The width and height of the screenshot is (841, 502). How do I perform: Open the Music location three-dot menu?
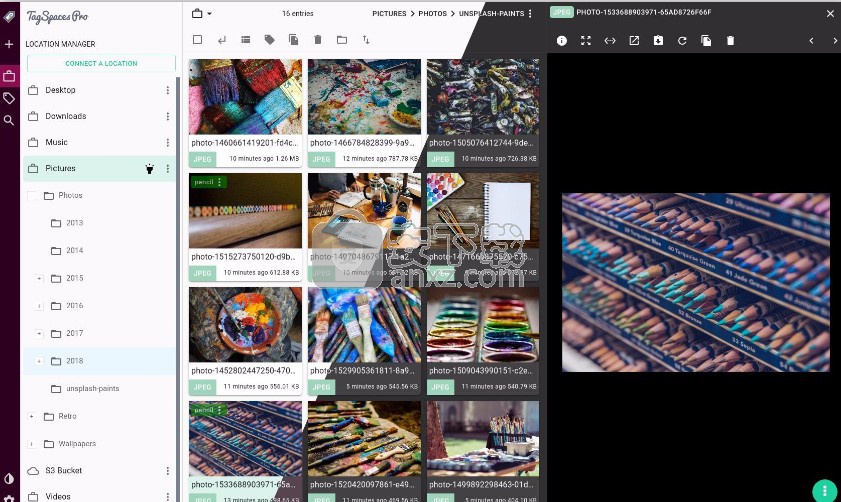pos(167,142)
